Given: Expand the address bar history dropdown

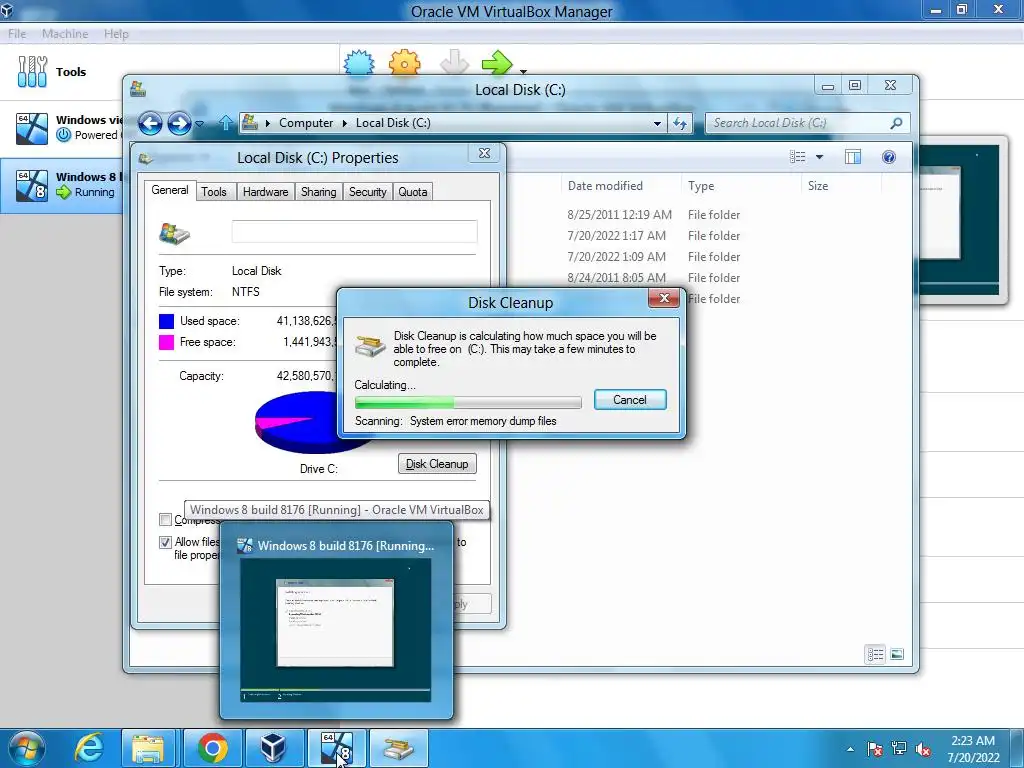Looking at the screenshot, I should coord(657,123).
